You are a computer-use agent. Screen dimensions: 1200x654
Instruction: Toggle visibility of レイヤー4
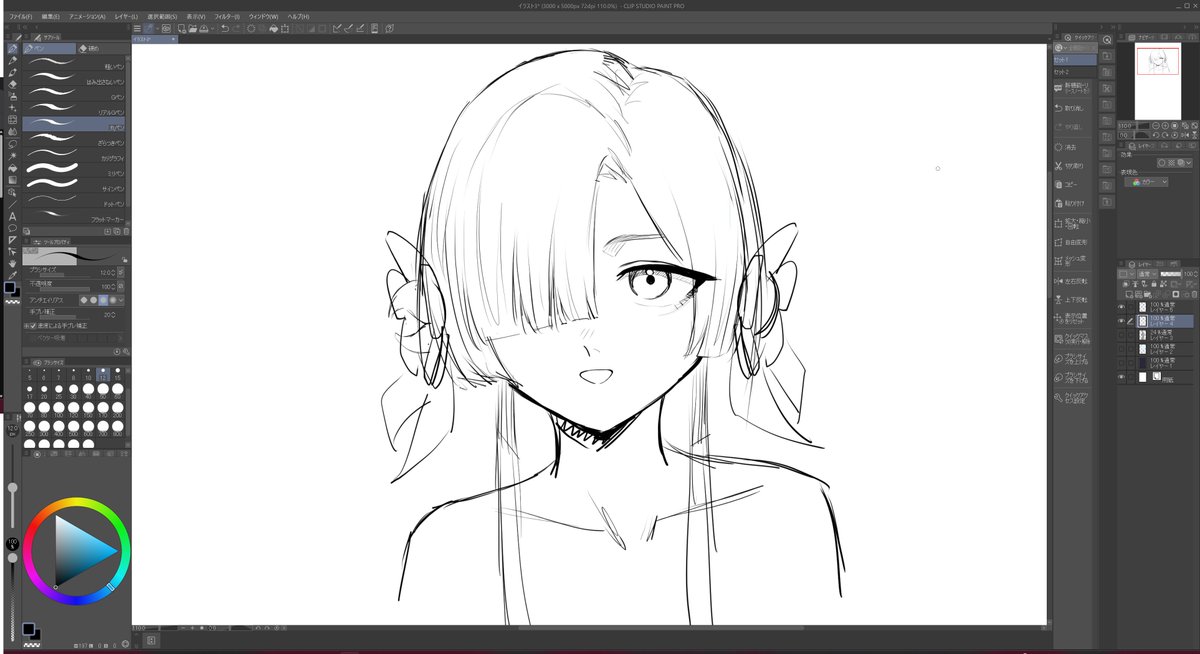pos(1121,320)
